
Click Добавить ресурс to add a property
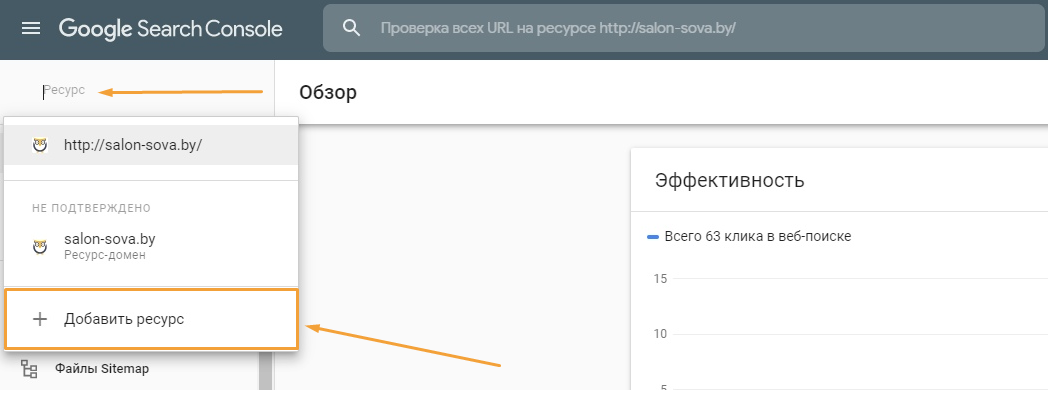[x=151, y=319]
